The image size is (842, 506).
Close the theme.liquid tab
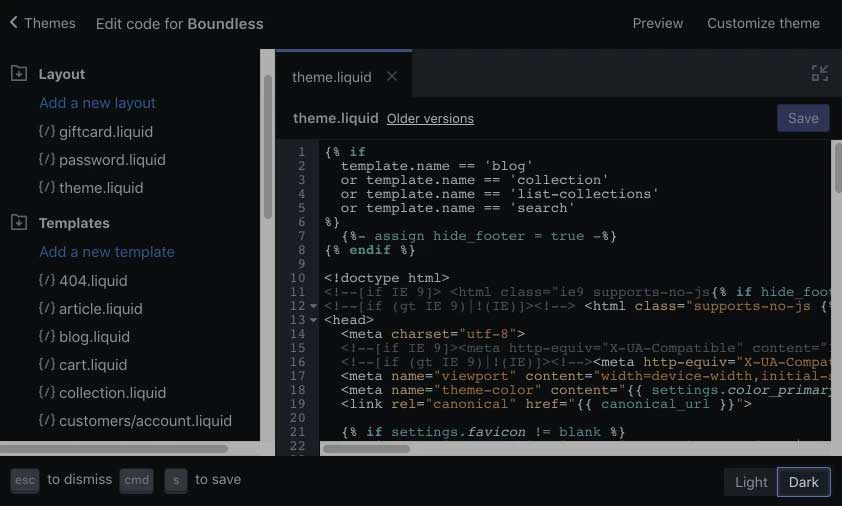coord(392,76)
